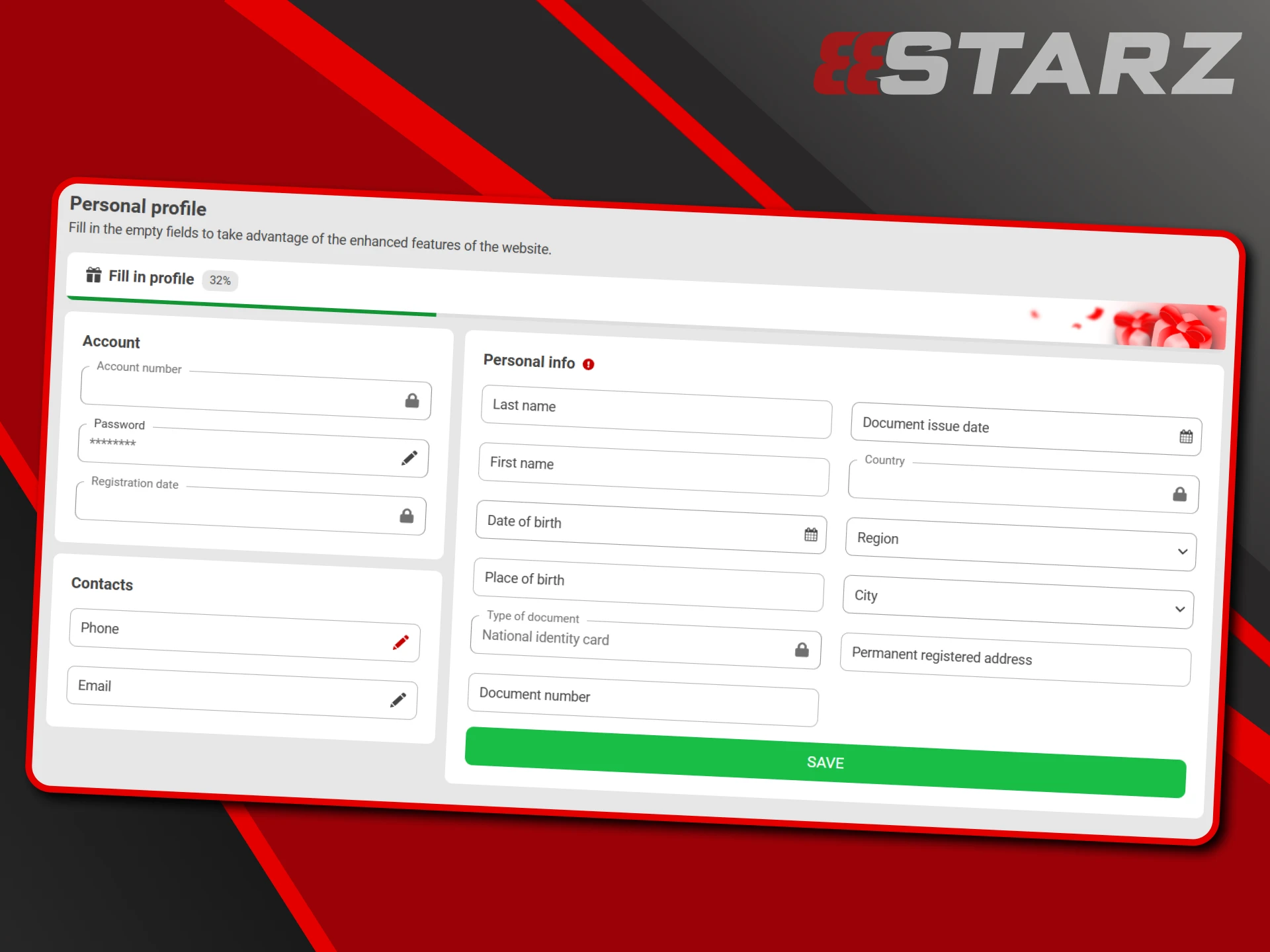Click the Document issue date field

[x=1027, y=428]
